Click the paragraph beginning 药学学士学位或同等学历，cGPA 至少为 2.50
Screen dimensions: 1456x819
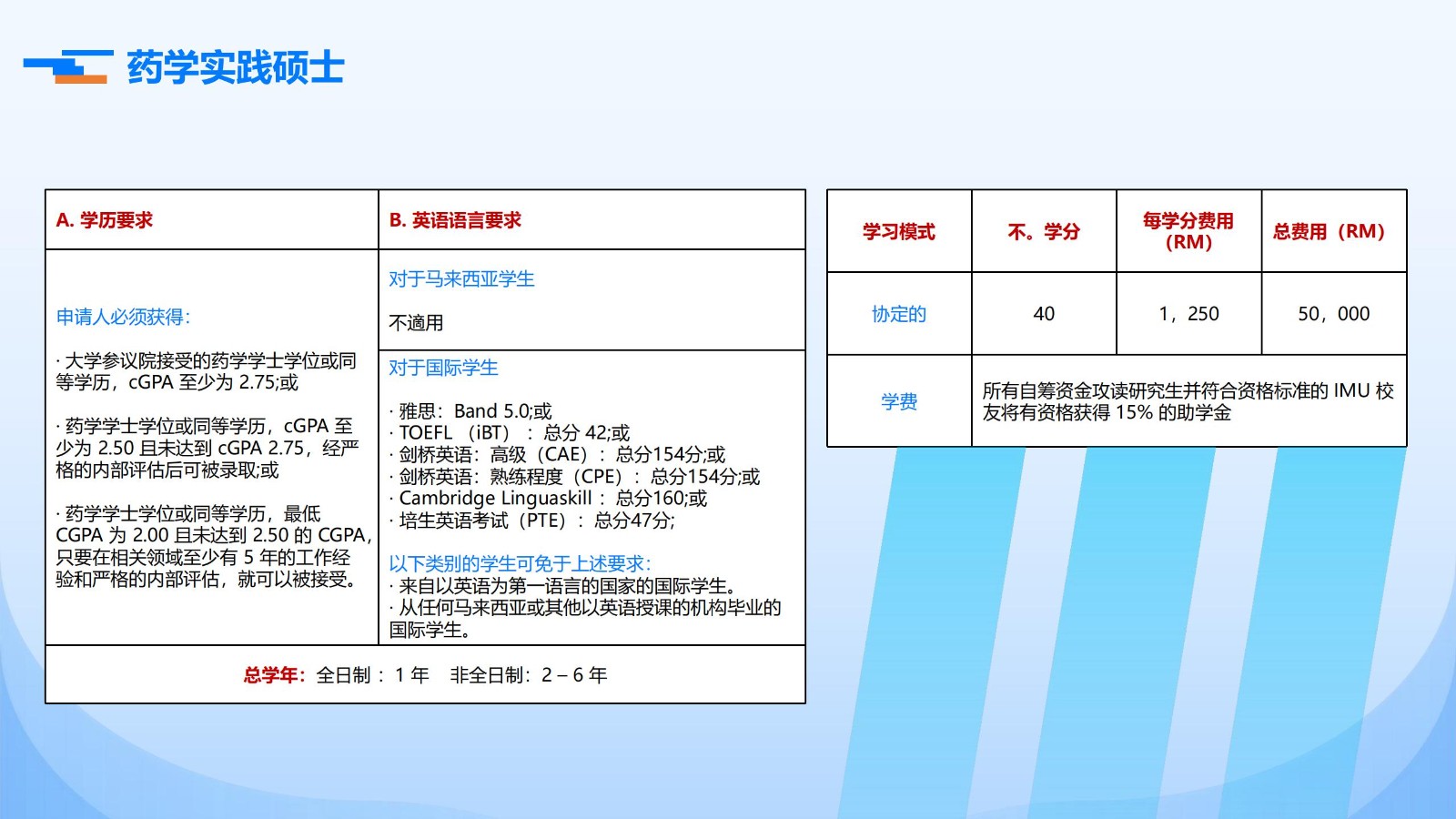[x=207, y=448]
